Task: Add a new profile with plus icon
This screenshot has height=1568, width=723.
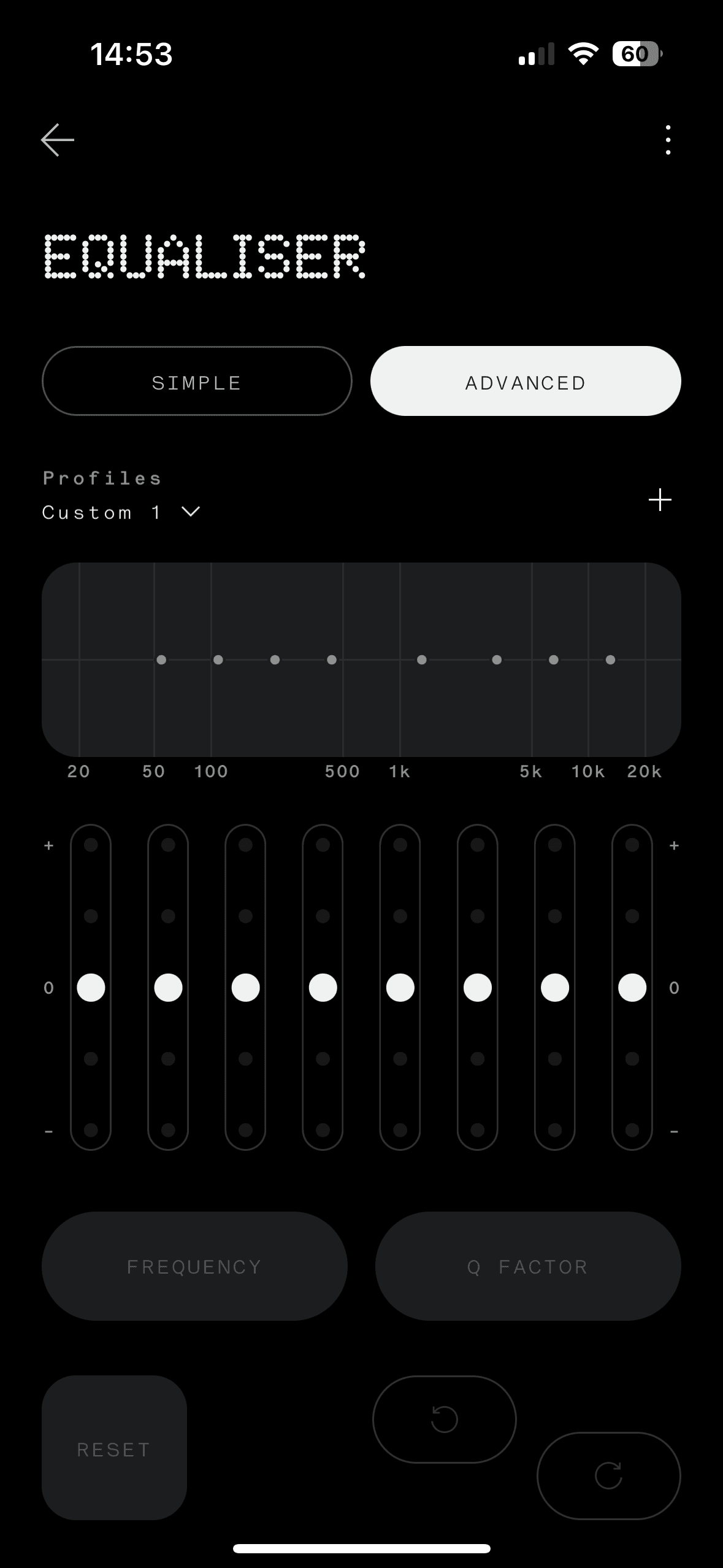Action: pyautogui.click(x=660, y=500)
